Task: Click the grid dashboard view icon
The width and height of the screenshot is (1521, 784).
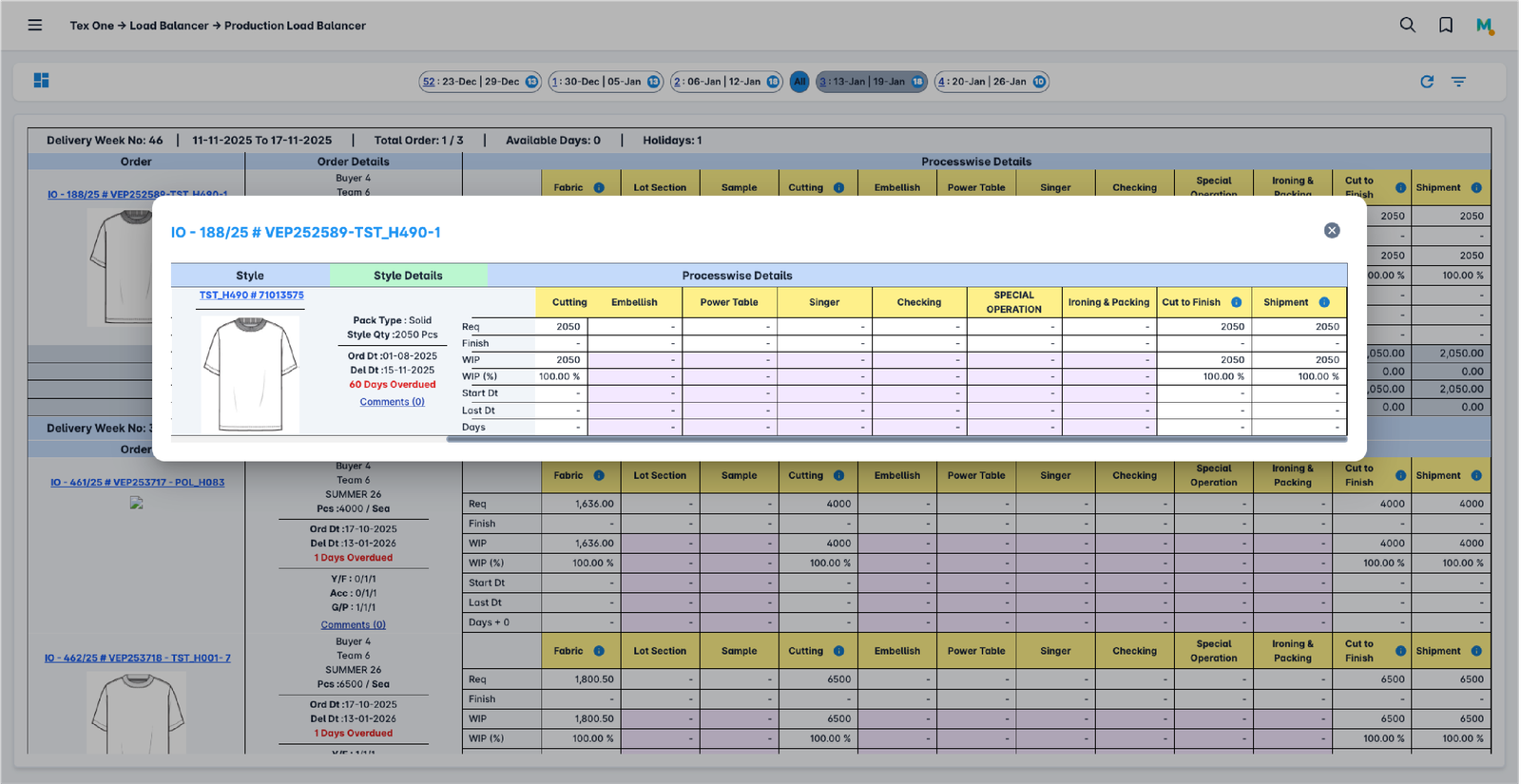Action: (x=41, y=81)
